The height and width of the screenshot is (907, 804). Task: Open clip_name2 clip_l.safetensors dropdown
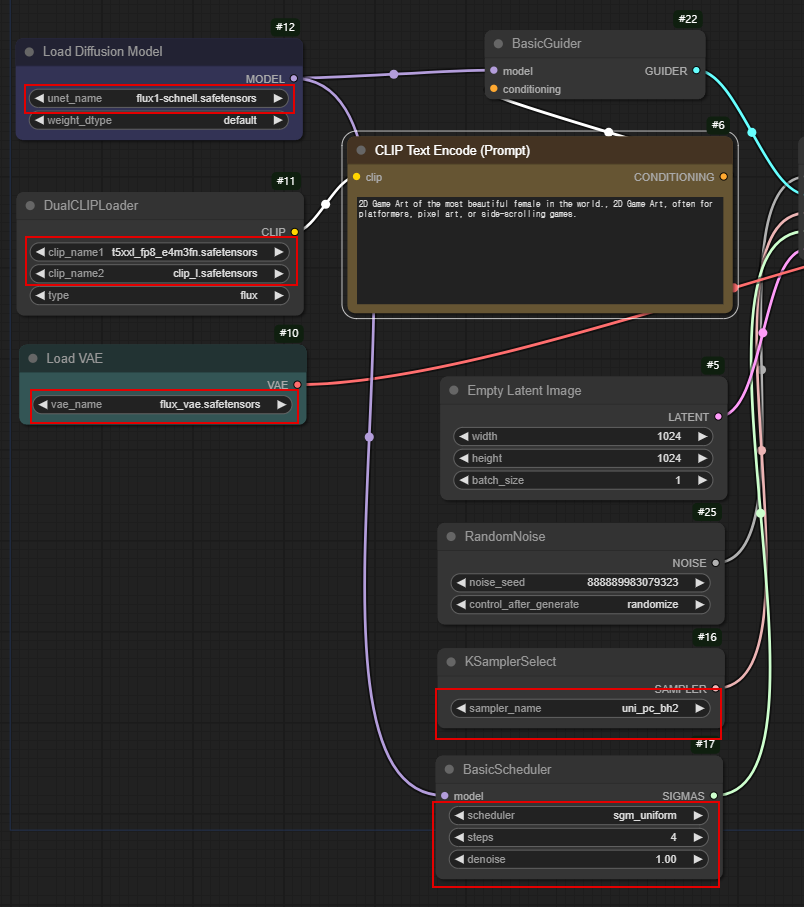160,274
